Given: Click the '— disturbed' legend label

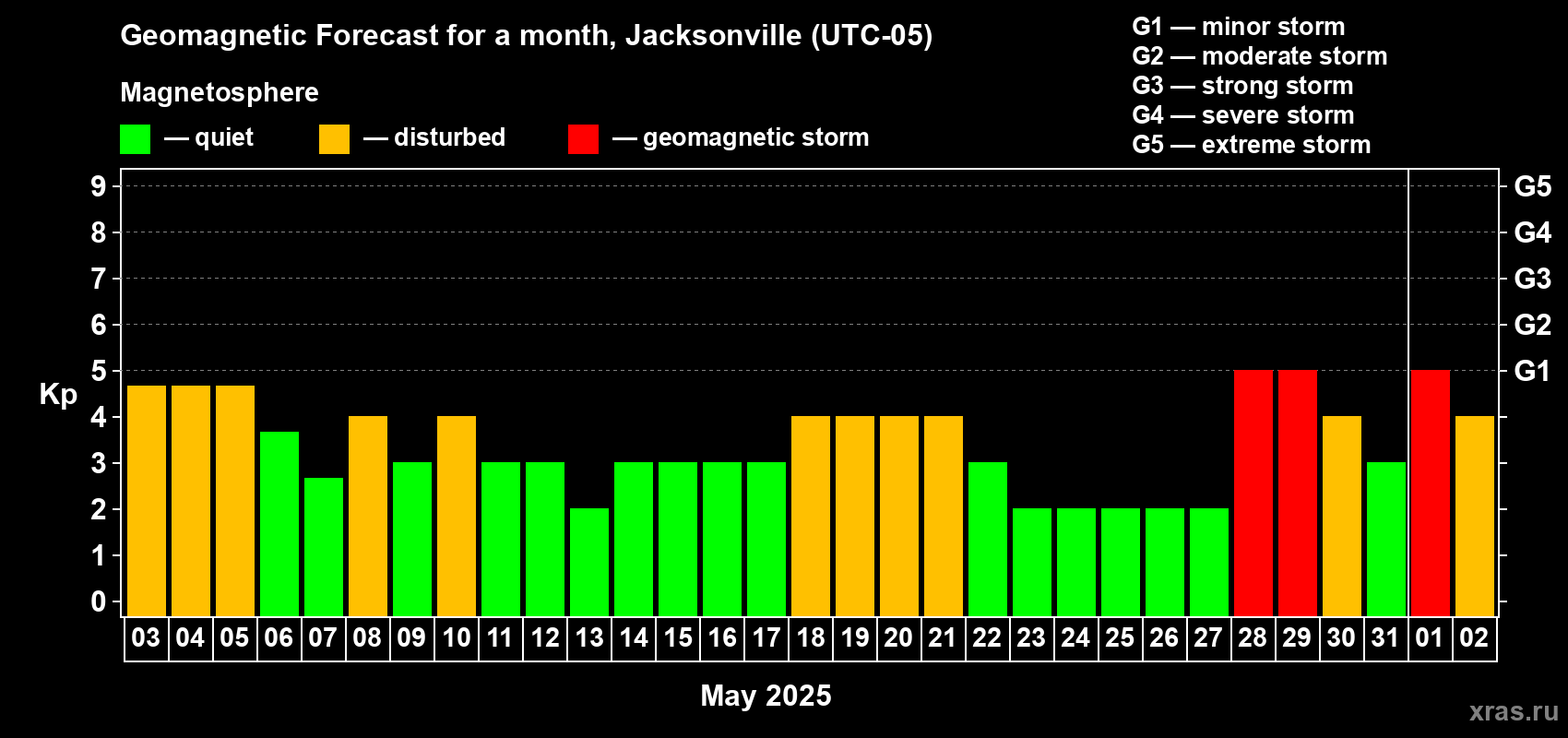Looking at the screenshot, I should (434, 137).
